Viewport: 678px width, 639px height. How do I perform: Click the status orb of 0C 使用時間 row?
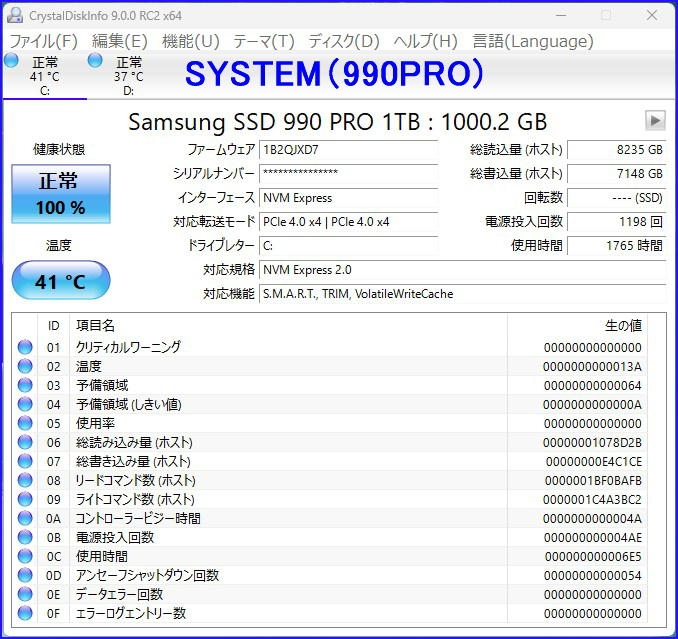pos(25,556)
